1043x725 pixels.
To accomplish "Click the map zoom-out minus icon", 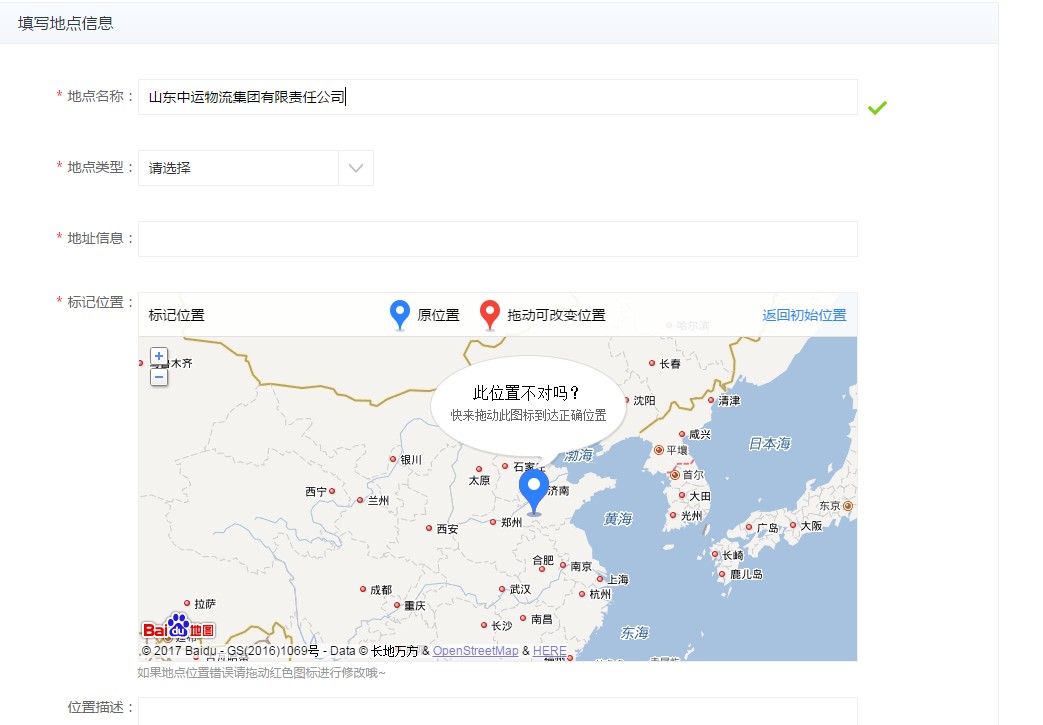I will click(x=158, y=377).
